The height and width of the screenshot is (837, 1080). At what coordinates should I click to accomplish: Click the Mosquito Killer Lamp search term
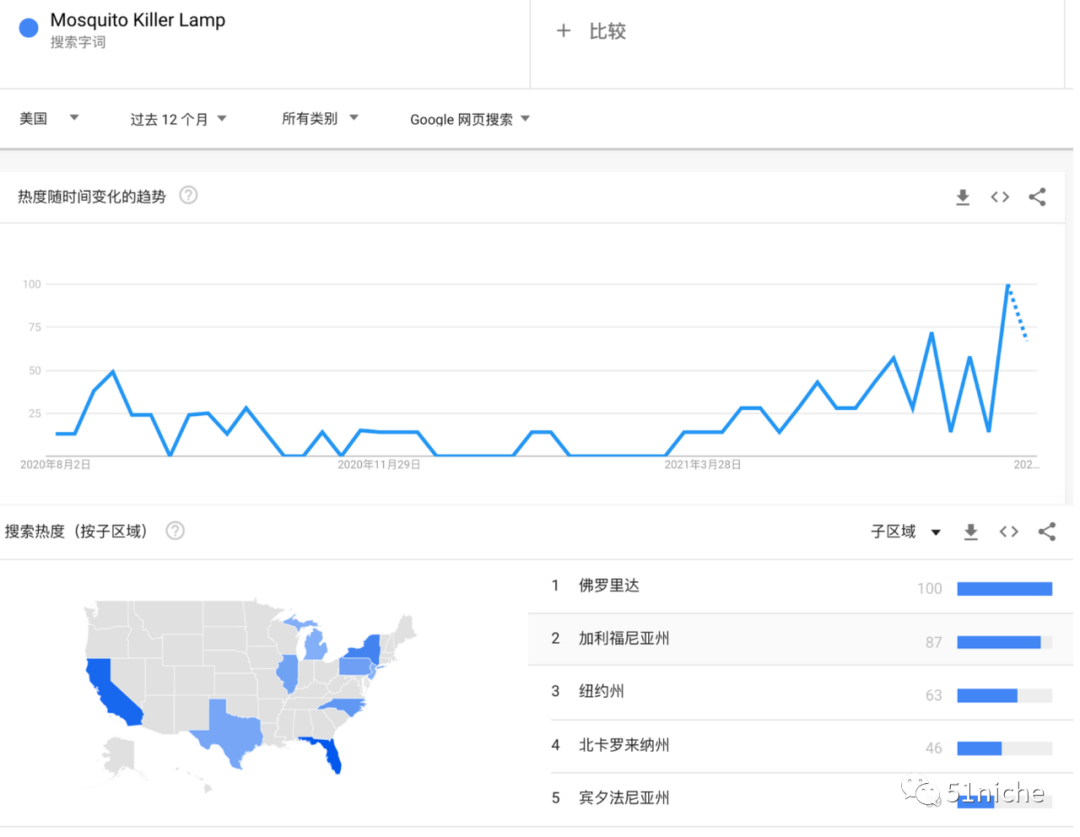point(138,21)
